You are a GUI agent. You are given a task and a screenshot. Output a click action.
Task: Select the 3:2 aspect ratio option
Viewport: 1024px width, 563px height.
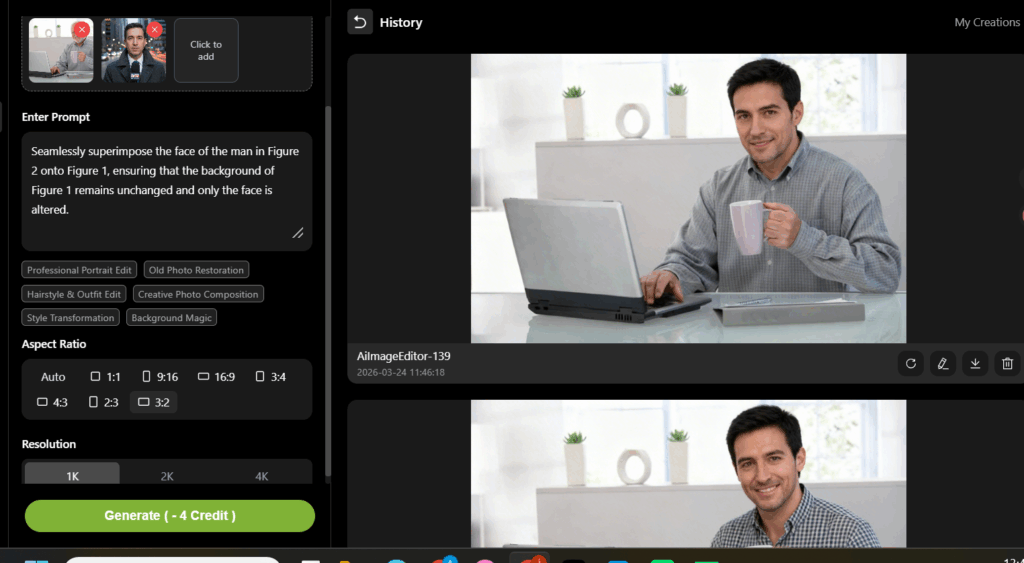(x=153, y=402)
